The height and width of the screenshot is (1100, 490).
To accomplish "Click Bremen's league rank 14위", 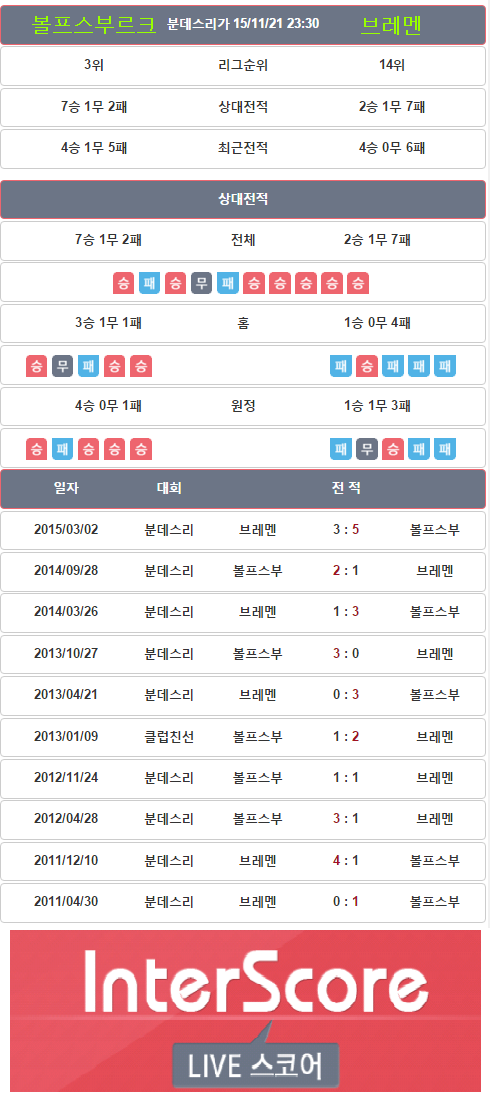I will tap(392, 66).
